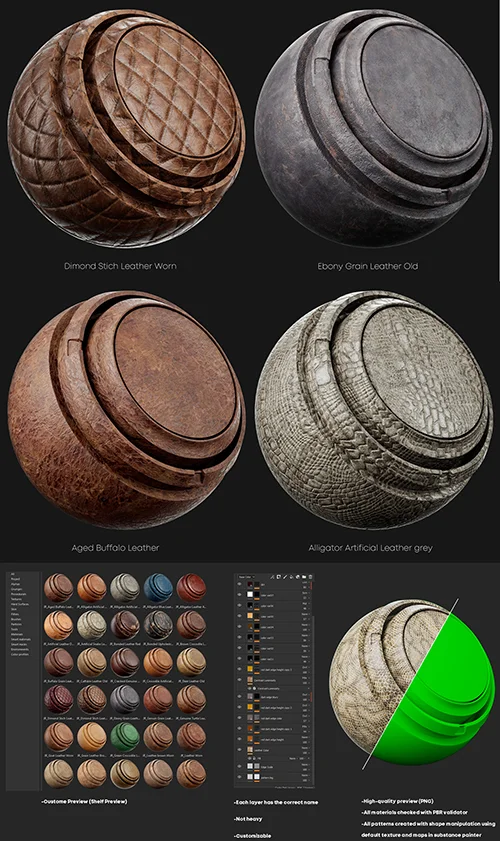Select the Brown Crocodile material thumbnail
The image size is (500, 841).
192,625
